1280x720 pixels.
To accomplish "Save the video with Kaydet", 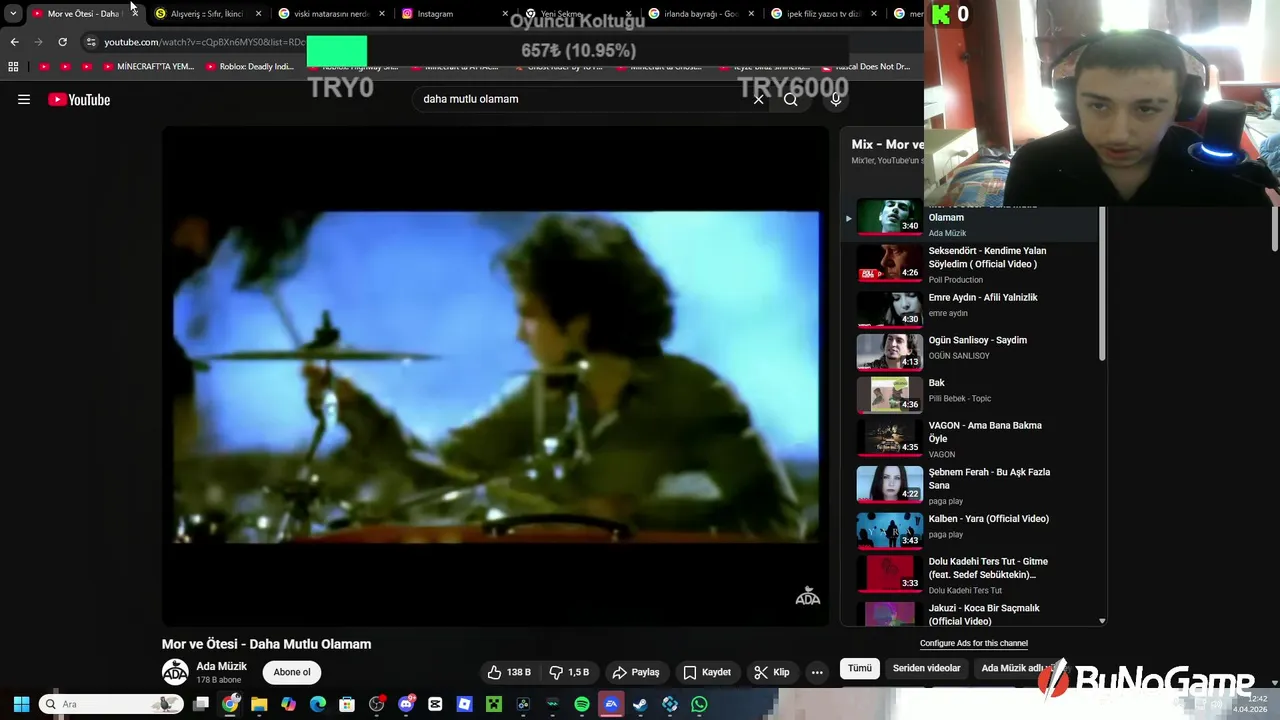I will (707, 672).
